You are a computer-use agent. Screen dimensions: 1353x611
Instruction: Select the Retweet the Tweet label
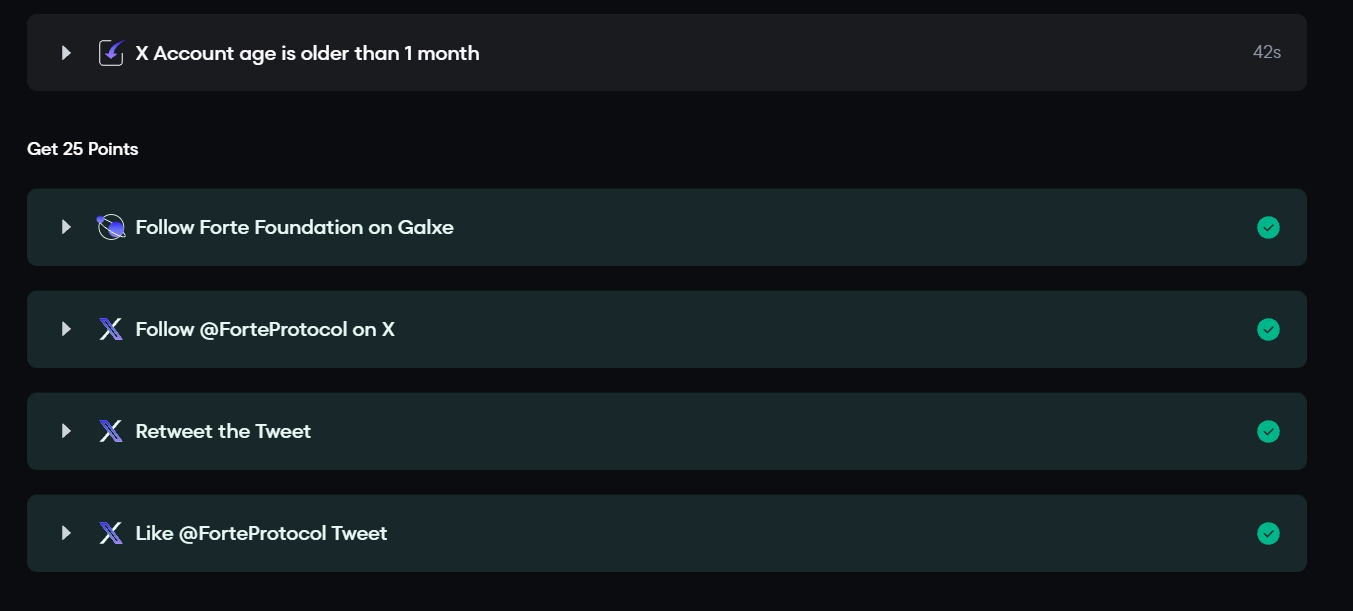point(223,431)
